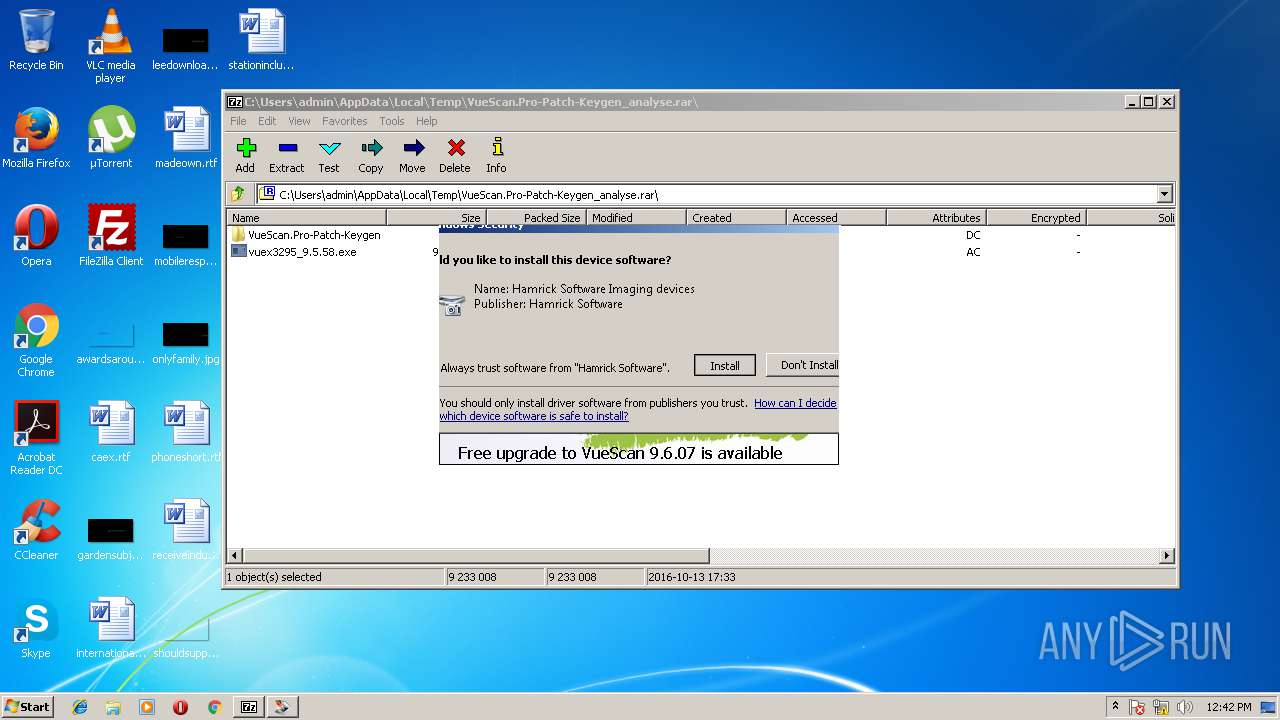
Task: Open the Edit menu
Action: [x=267, y=121]
